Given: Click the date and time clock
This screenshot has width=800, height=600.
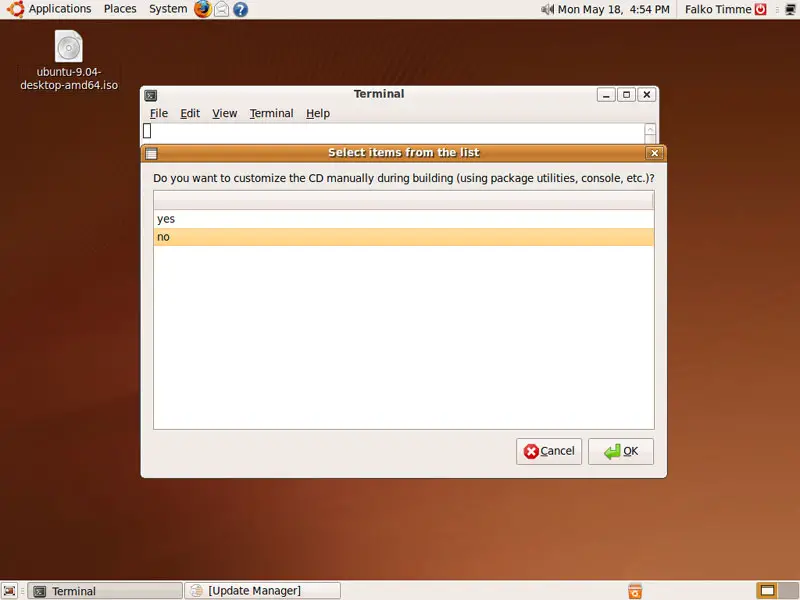Looking at the screenshot, I should 613,9.
